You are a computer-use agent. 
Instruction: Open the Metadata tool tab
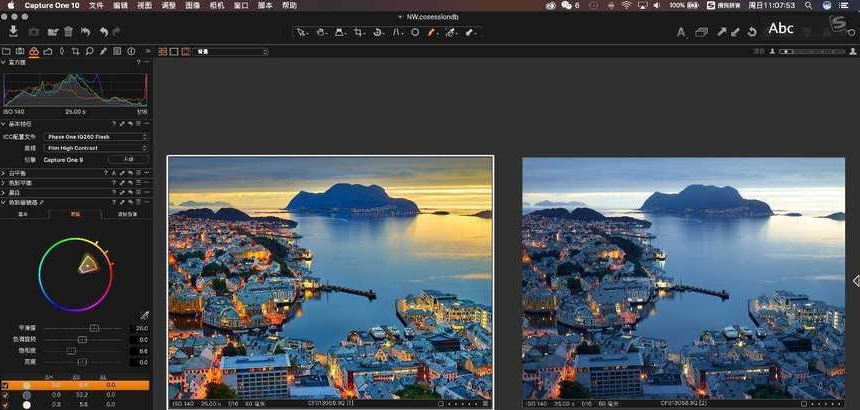coord(117,52)
